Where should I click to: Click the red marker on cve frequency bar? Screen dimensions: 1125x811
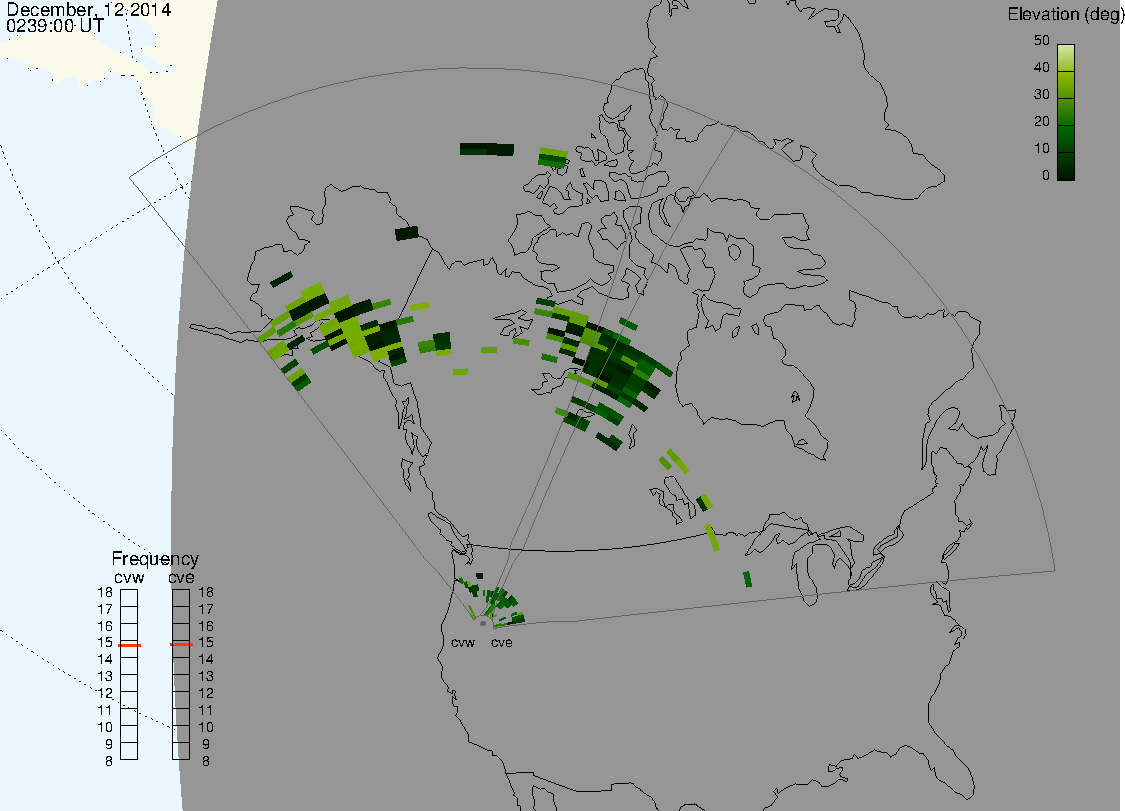pyautogui.click(x=181, y=644)
